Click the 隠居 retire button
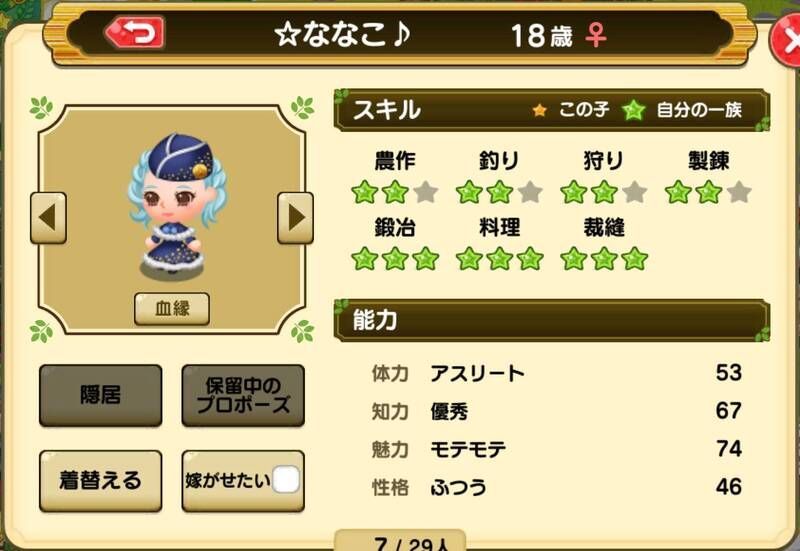 101,395
